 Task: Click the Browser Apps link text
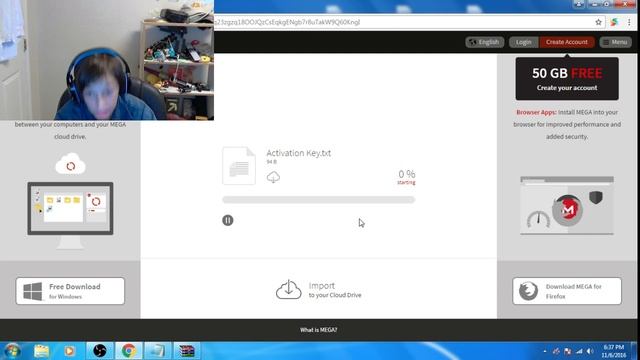[x=536, y=112]
